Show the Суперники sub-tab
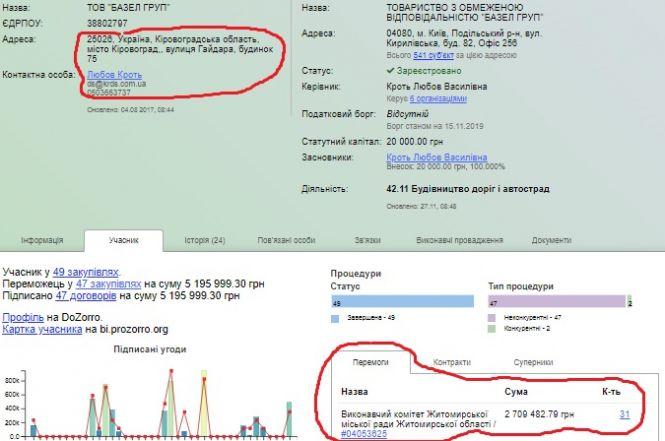The height and width of the screenshot is (441, 665). (x=535, y=363)
